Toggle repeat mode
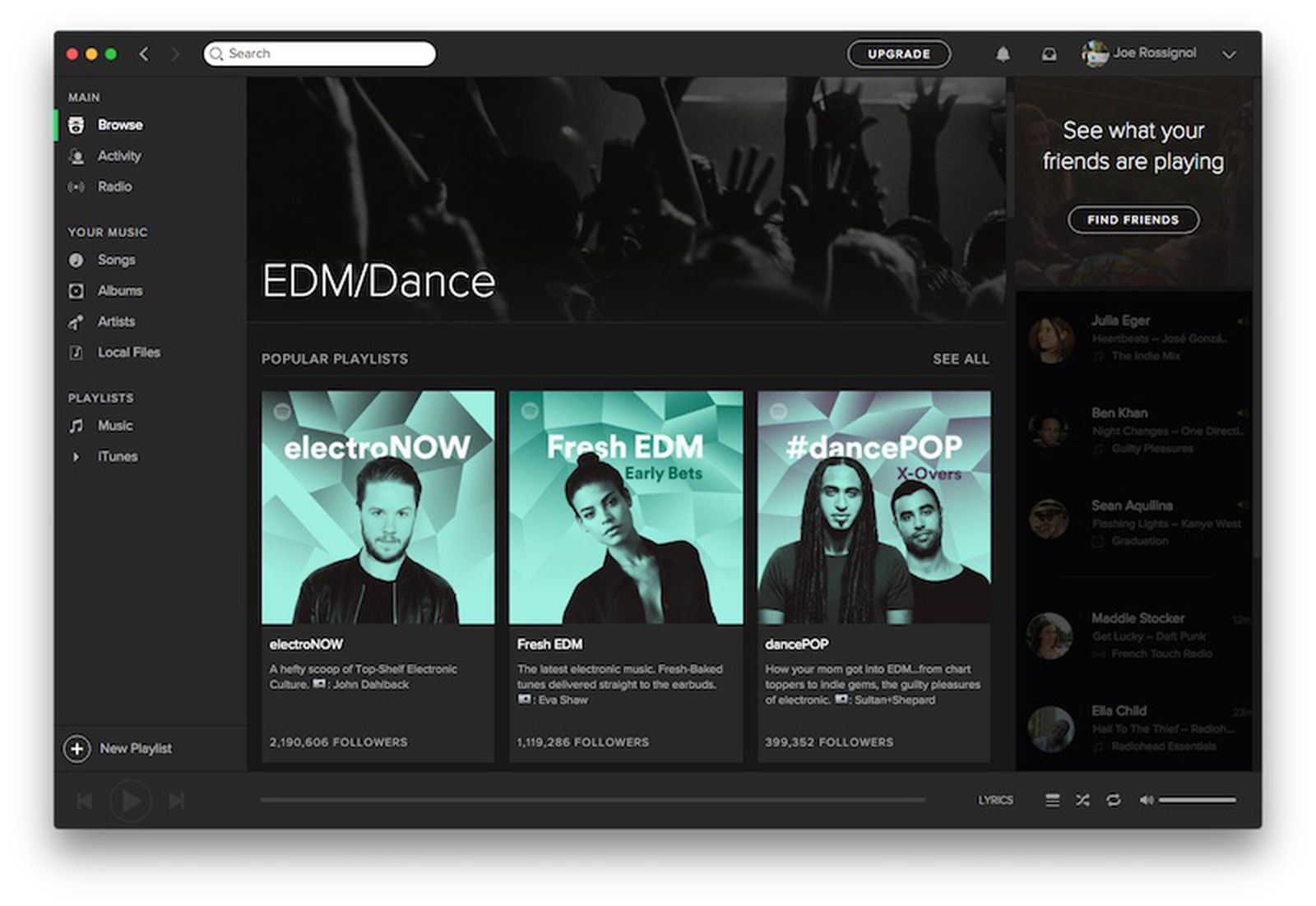Screen dimensions: 1316x906 1114,800
